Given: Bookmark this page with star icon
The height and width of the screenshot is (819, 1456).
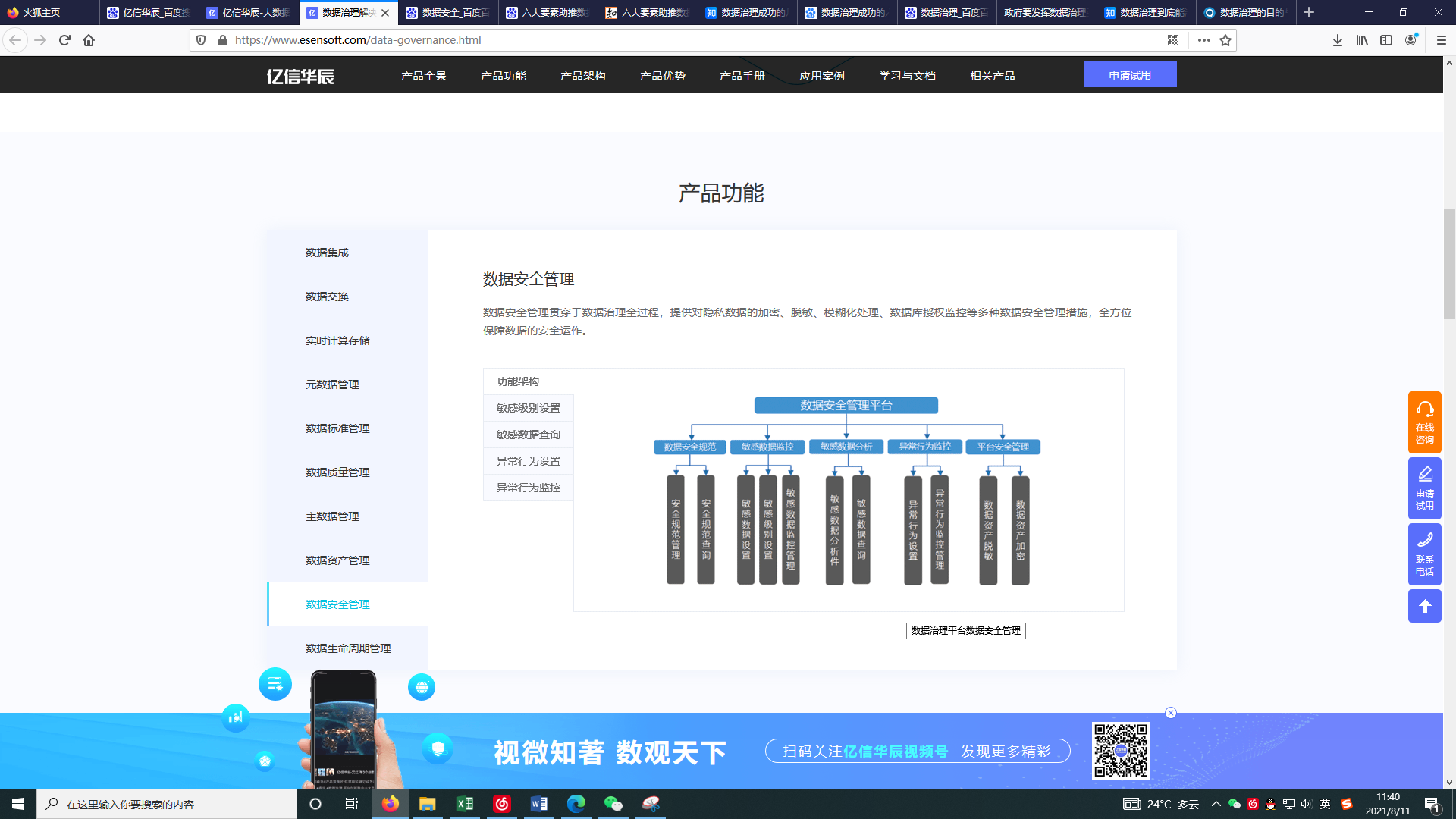Looking at the screenshot, I should click(1225, 40).
